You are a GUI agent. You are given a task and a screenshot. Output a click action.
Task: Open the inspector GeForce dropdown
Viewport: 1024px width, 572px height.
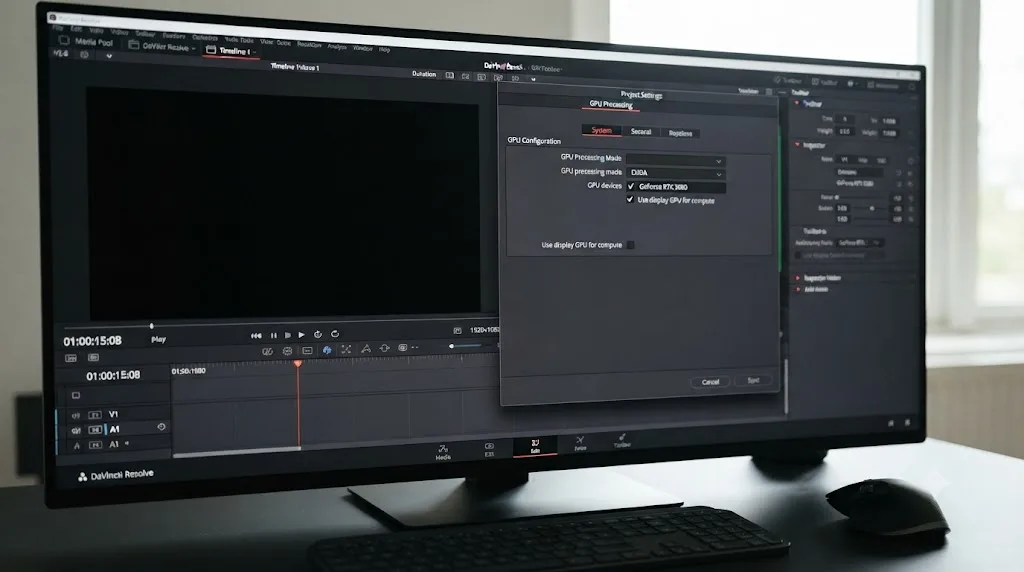(x=861, y=242)
